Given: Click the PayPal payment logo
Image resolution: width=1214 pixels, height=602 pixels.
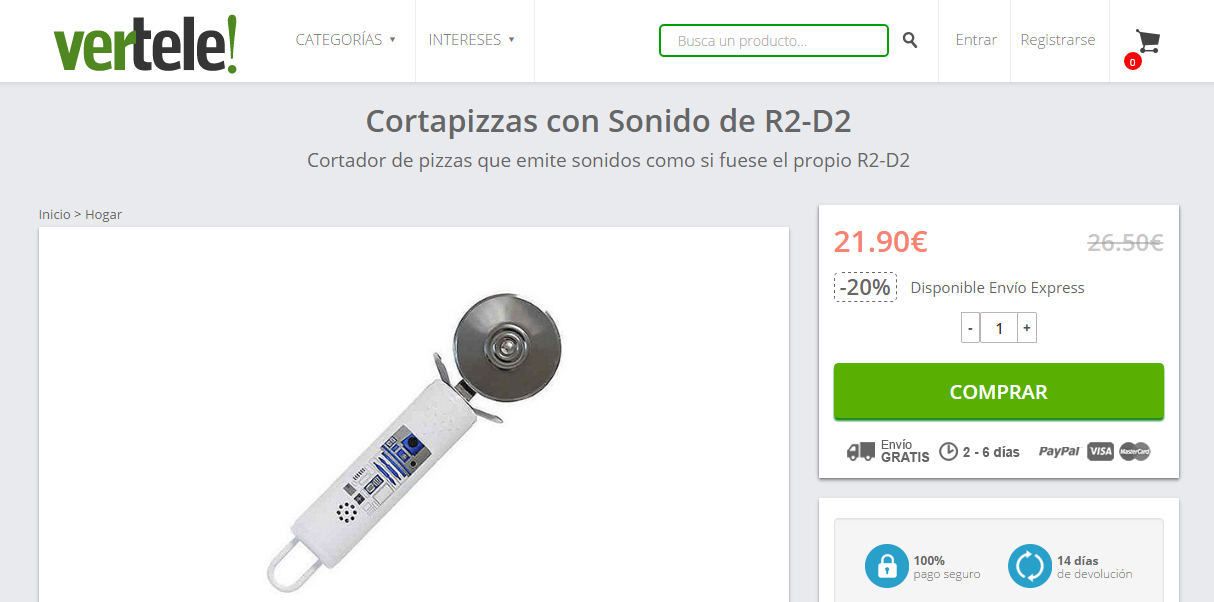Looking at the screenshot, I should (x=1059, y=452).
